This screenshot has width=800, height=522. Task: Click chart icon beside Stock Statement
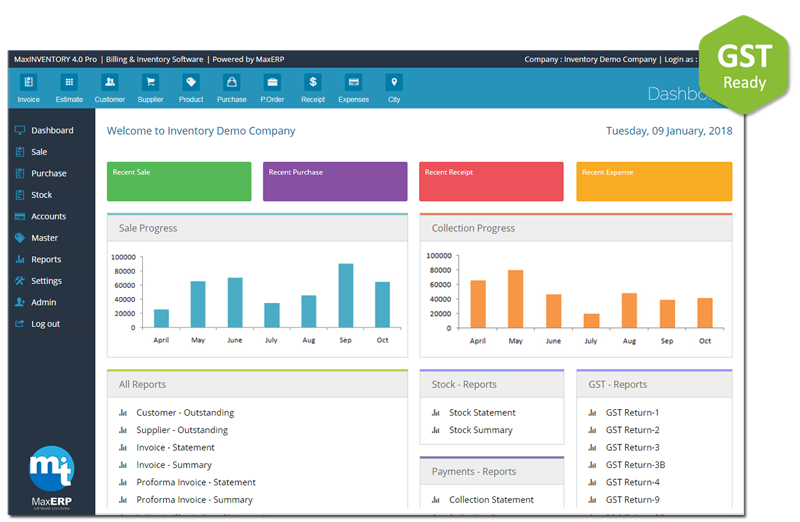coord(436,412)
